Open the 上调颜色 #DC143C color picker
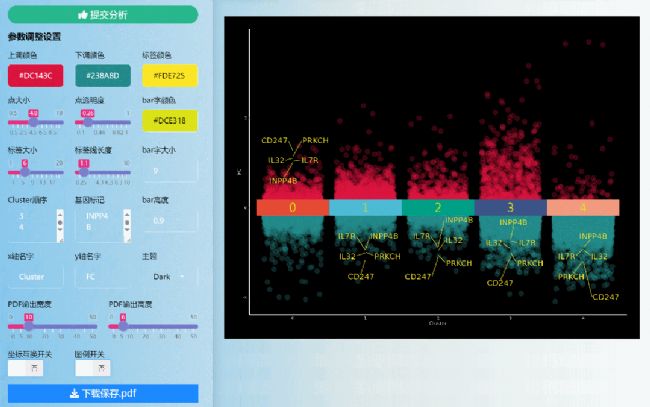 [x=35, y=75]
